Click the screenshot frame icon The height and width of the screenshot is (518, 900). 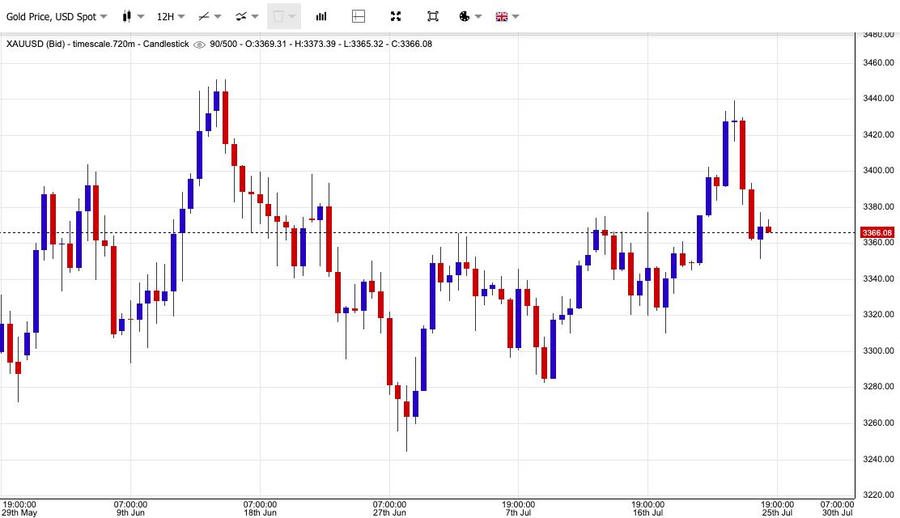(x=432, y=17)
